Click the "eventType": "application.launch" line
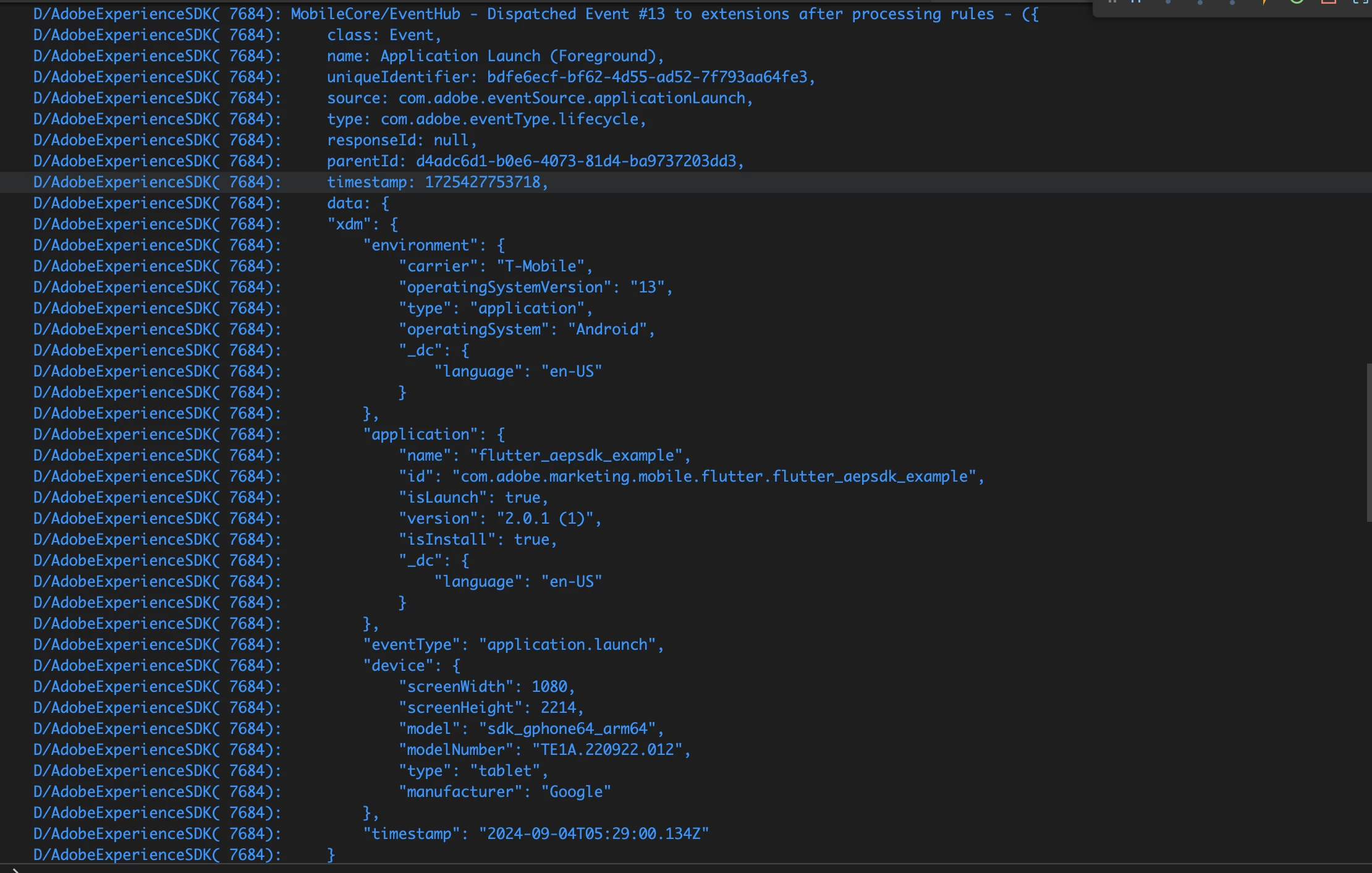This screenshot has width=1372, height=873. click(513, 645)
